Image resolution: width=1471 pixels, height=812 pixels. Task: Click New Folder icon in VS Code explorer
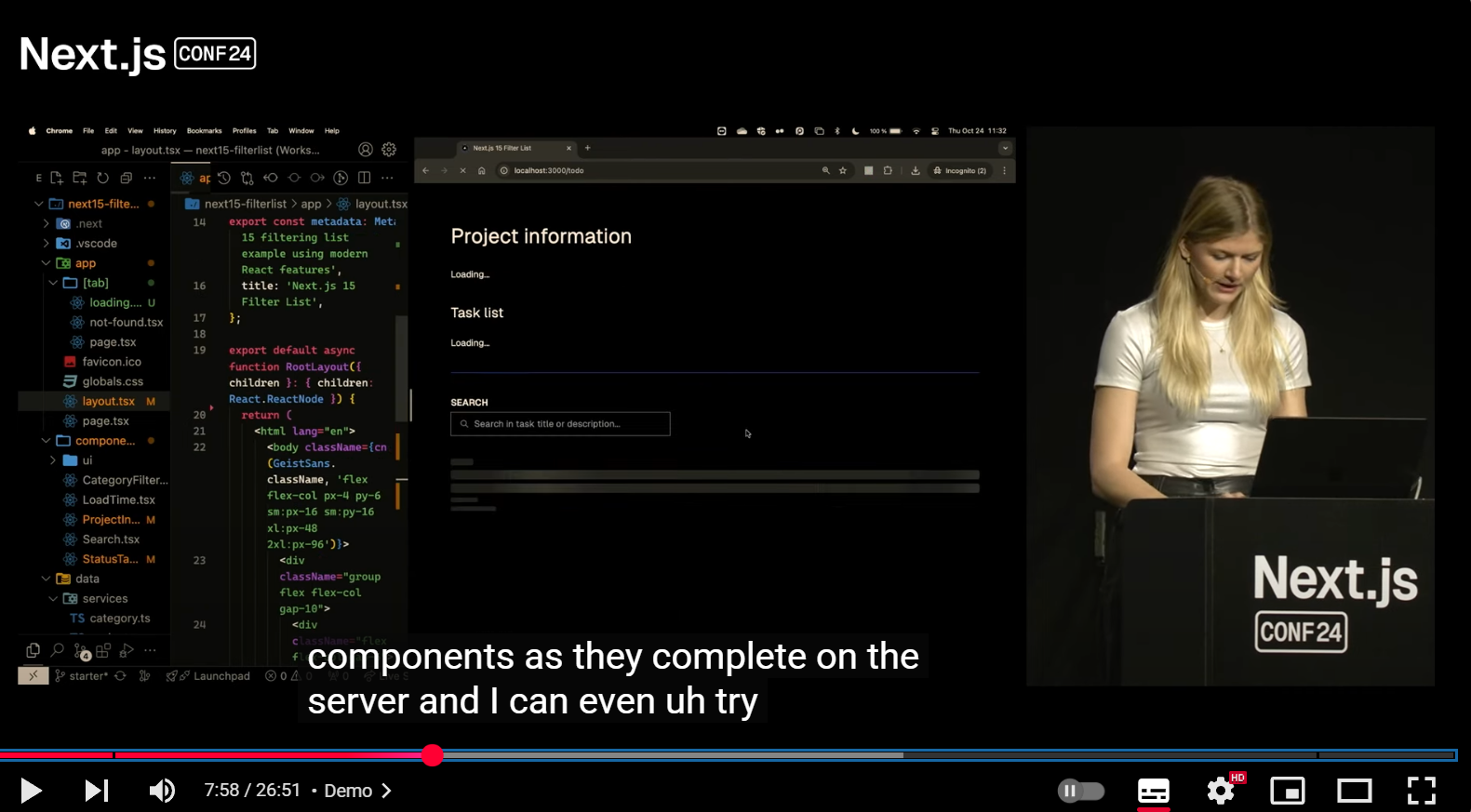(x=80, y=178)
